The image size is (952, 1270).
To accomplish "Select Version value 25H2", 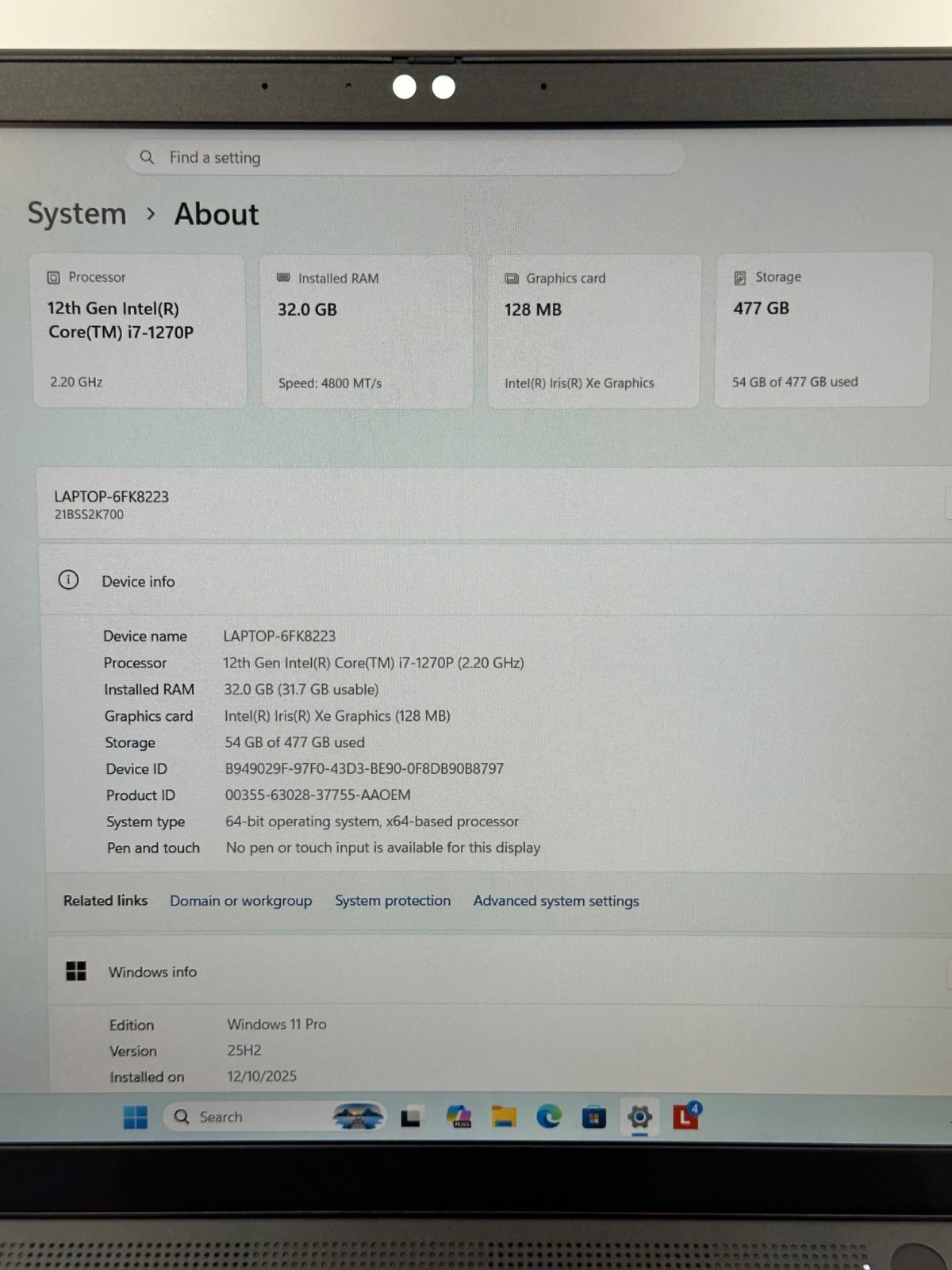I will pos(244,1050).
